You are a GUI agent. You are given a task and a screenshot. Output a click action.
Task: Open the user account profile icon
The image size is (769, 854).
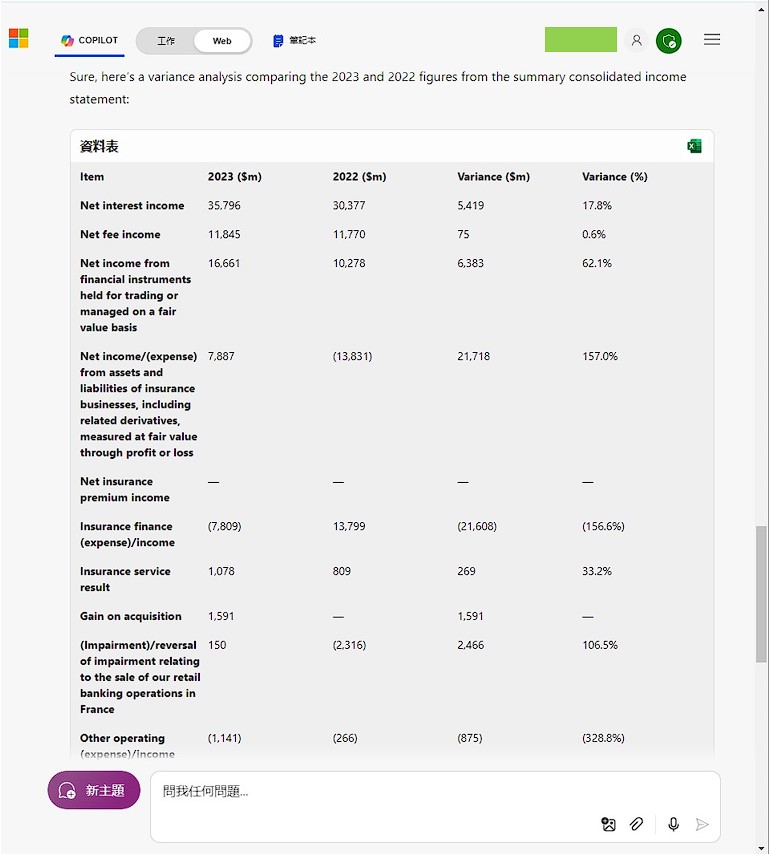636,41
